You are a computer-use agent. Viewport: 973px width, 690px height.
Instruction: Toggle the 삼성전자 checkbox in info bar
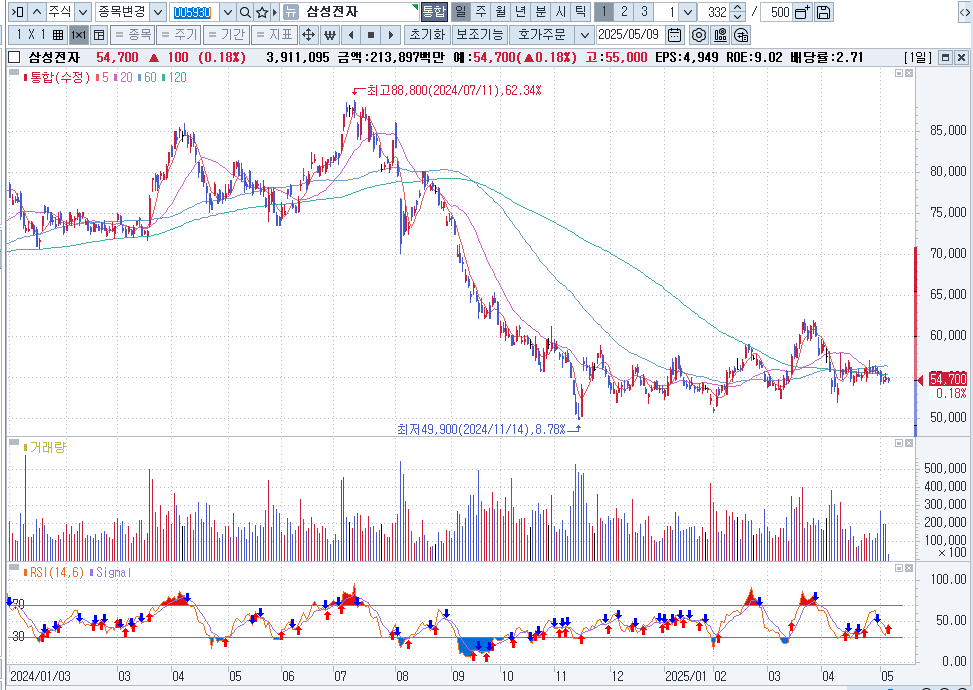(x=13, y=58)
